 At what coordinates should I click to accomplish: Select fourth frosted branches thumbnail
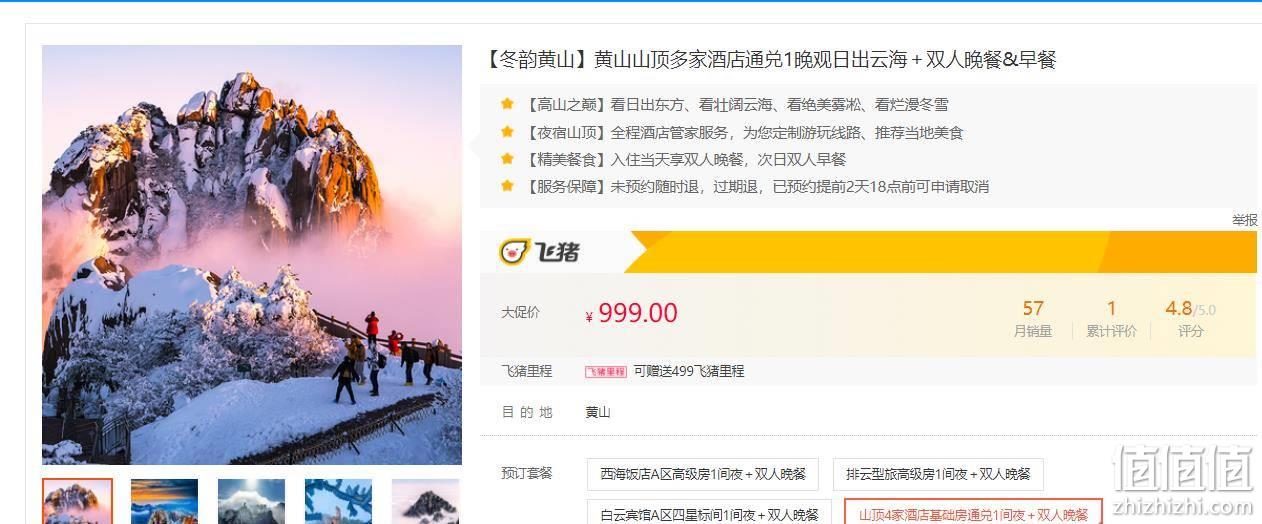click(x=338, y=501)
